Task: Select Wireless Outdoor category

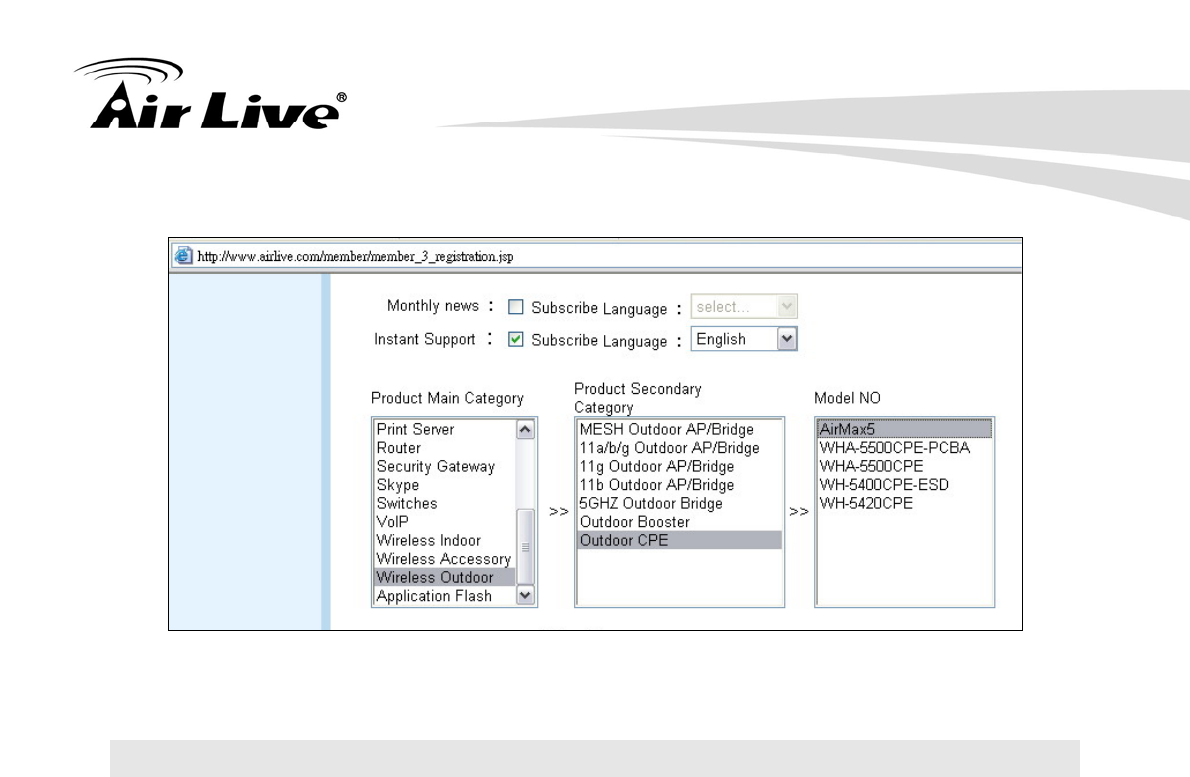Action: 445,577
